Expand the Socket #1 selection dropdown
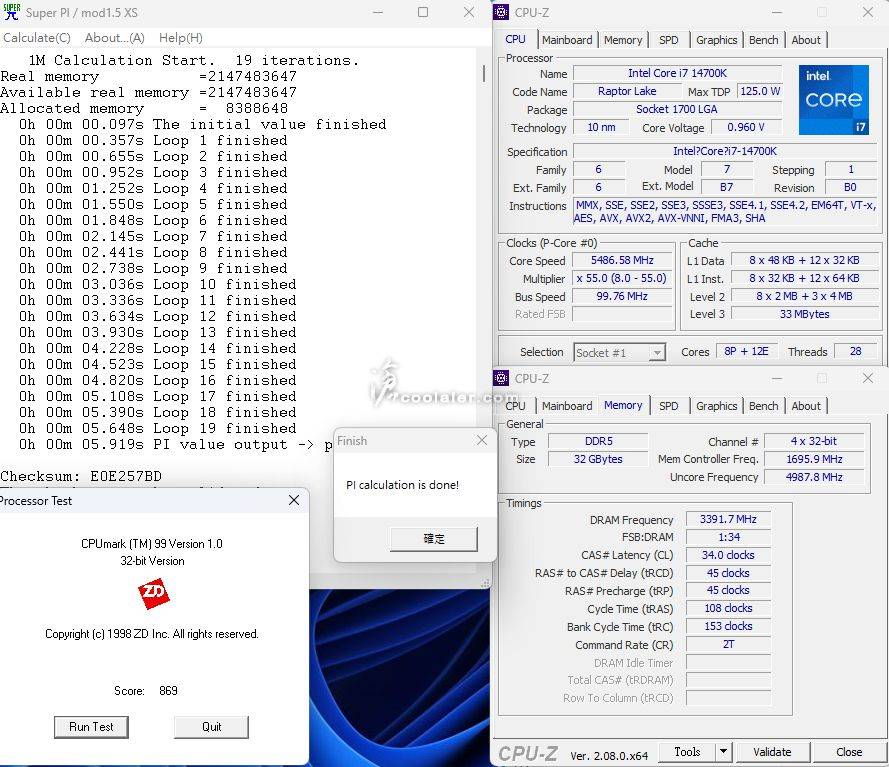 (656, 353)
